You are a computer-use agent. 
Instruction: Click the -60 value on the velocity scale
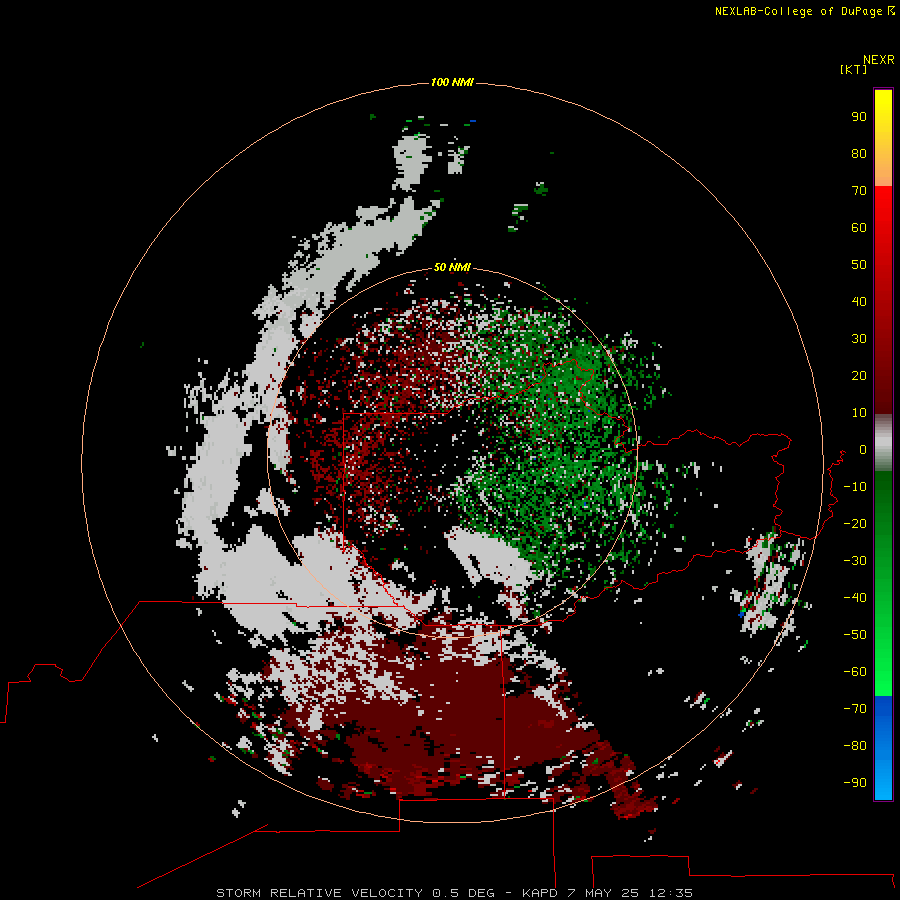point(855,672)
